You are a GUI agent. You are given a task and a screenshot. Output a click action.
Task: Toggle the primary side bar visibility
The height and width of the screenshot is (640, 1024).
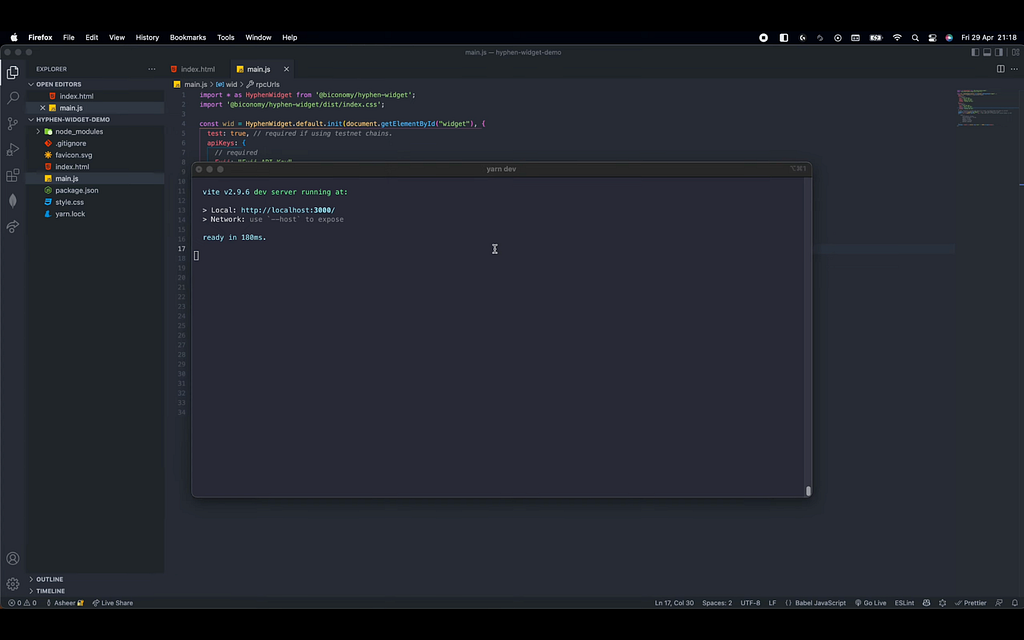pos(975,52)
